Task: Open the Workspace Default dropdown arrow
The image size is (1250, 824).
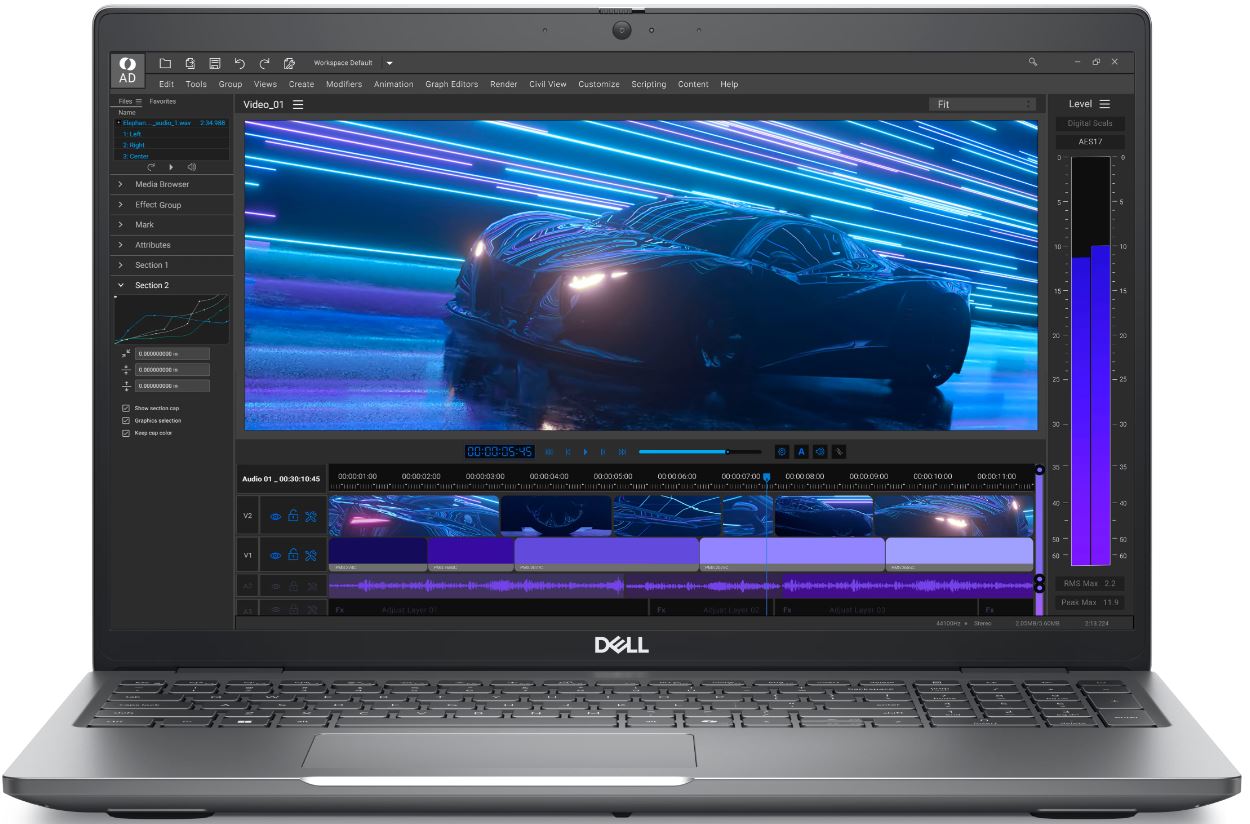Action: click(390, 63)
